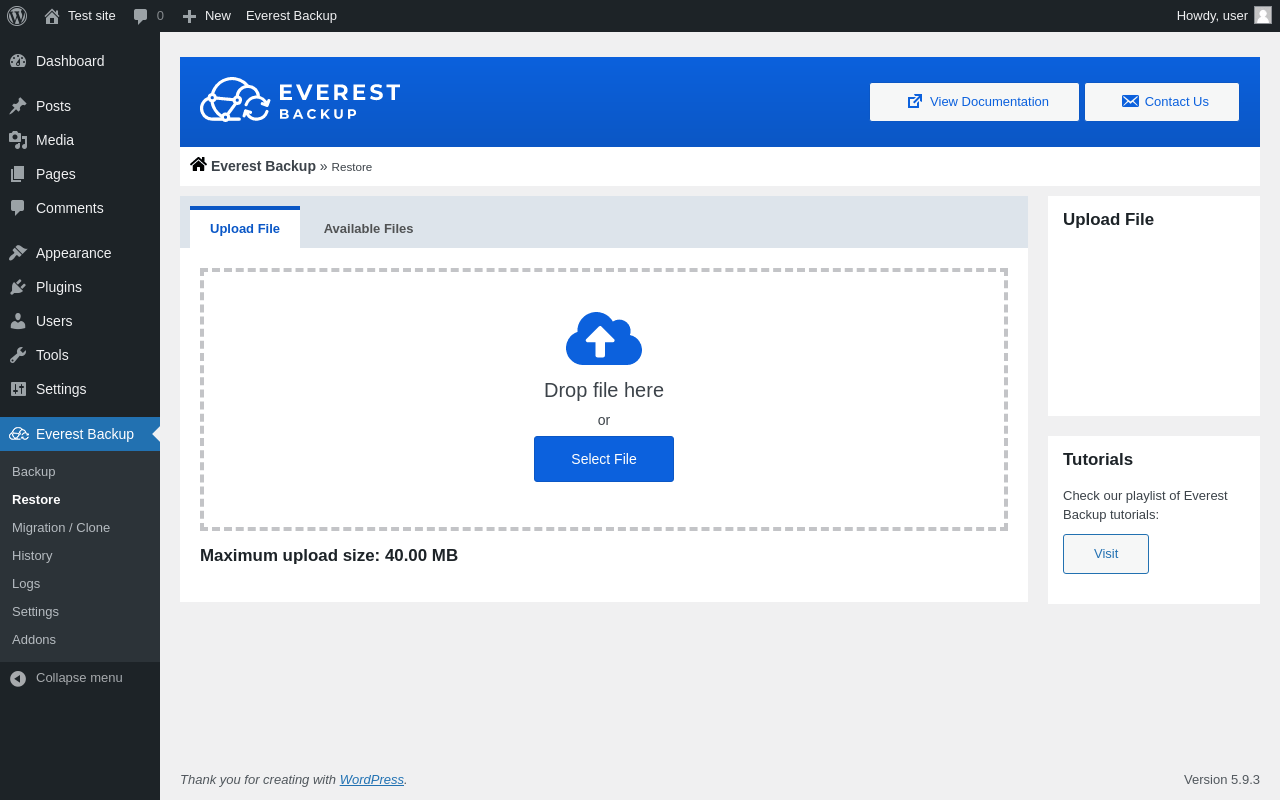This screenshot has height=800, width=1280.
Task: Click the Dashboard gauge icon
Action: (18, 61)
